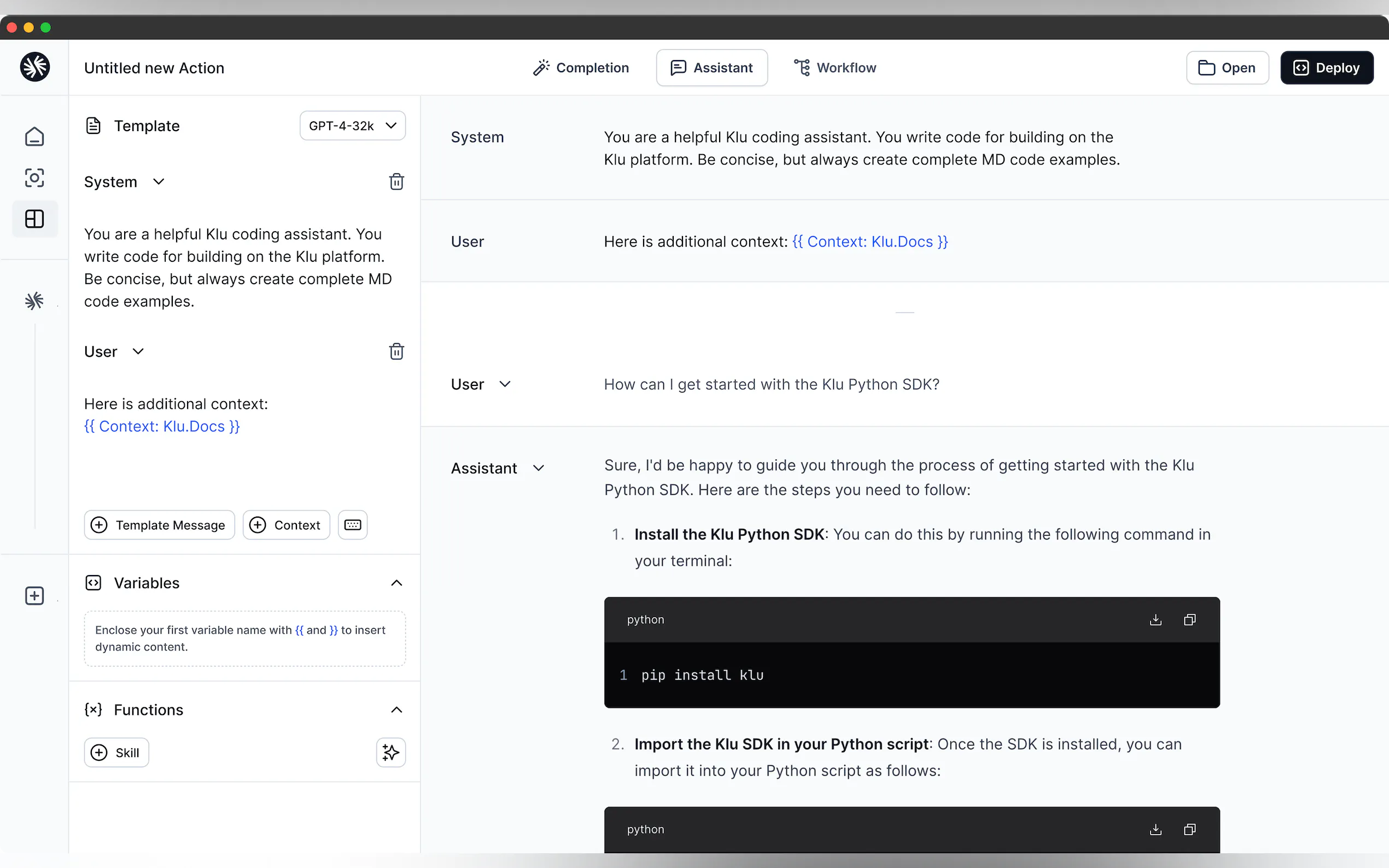The image size is (1389, 868).
Task: Select the layout panel icon in sidebar
Action: pos(34,219)
